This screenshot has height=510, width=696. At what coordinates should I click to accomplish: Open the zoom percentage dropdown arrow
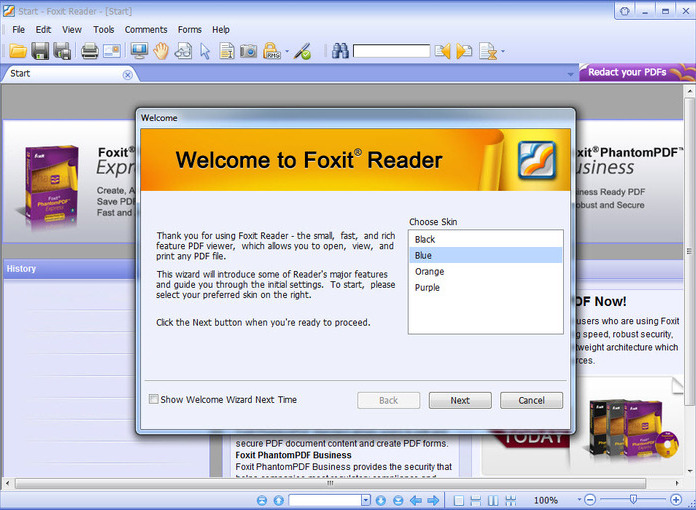(x=579, y=500)
